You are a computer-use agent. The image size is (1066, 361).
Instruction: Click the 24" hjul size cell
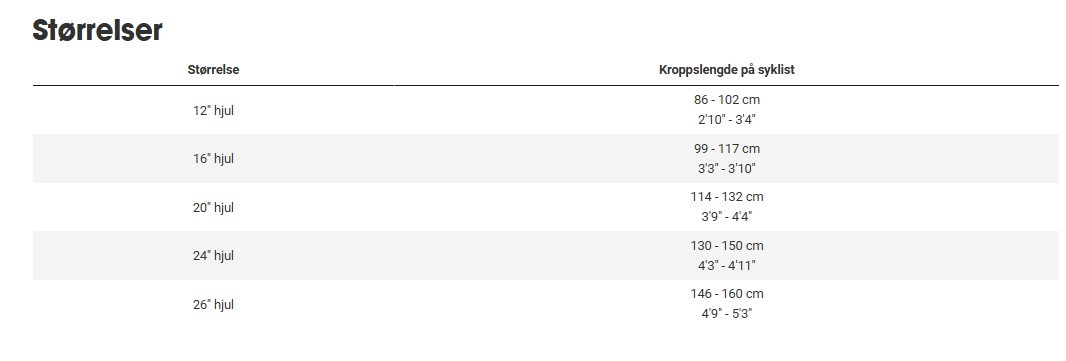[213, 256]
